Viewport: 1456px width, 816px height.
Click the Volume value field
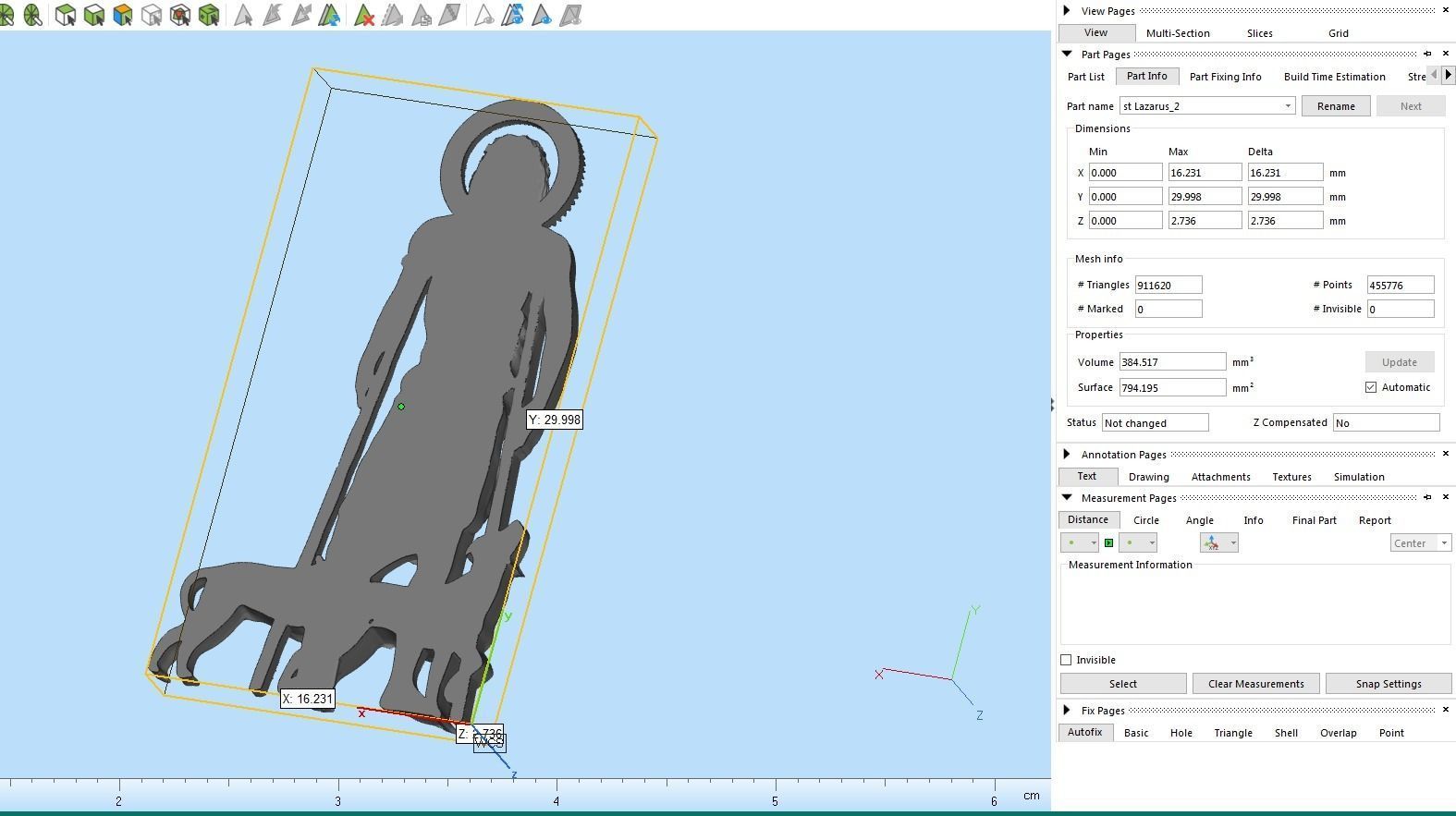(1172, 362)
